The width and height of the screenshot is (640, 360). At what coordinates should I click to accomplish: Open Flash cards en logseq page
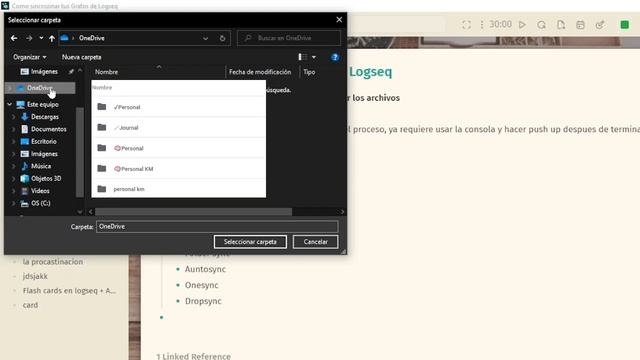coord(69,291)
